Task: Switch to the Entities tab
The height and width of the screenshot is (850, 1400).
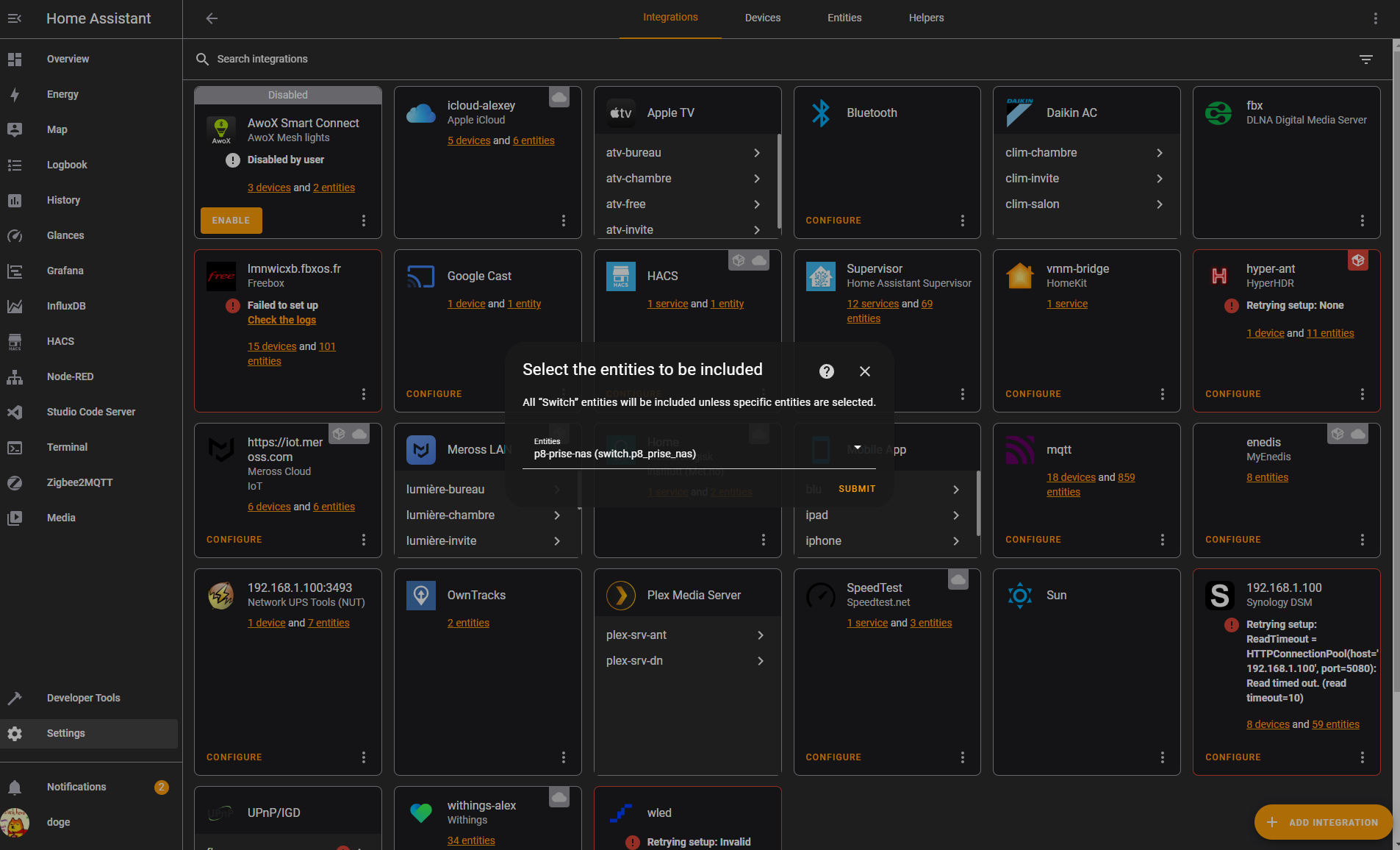Action: [x=844, y=18]
